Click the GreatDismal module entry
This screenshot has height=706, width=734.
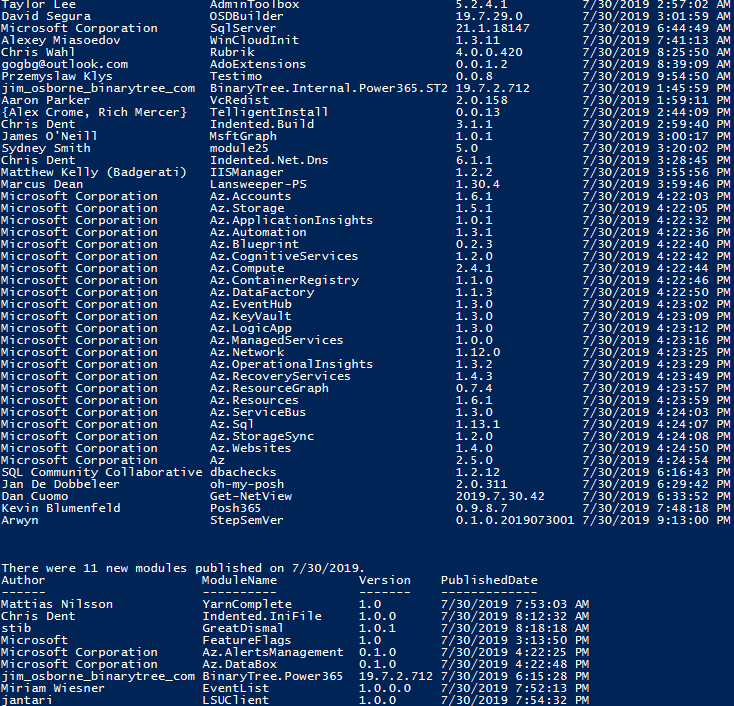click(x=243, y=628)
